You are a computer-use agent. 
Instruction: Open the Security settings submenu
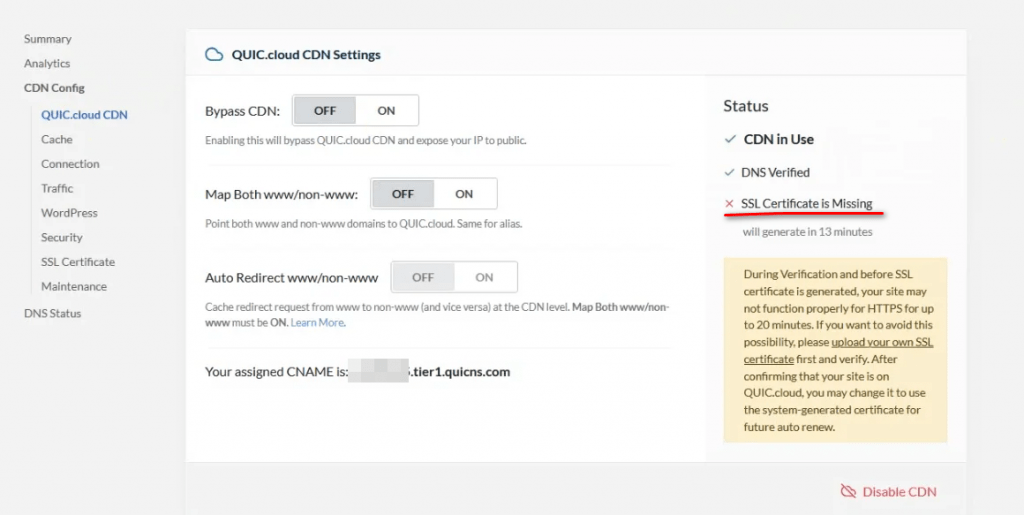[61, 238]
